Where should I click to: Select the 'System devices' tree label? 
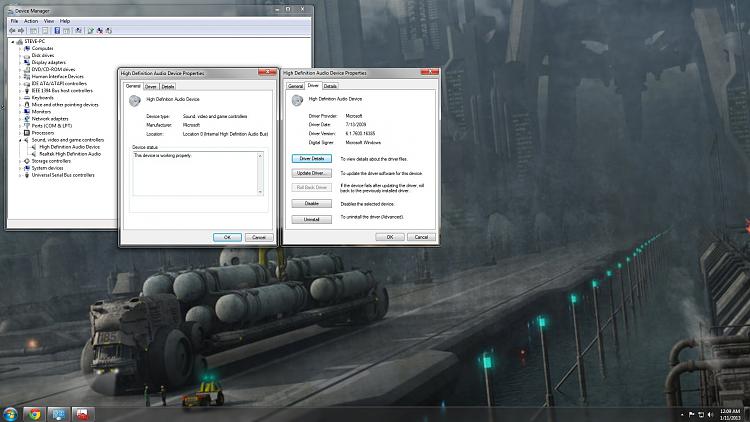47,168
